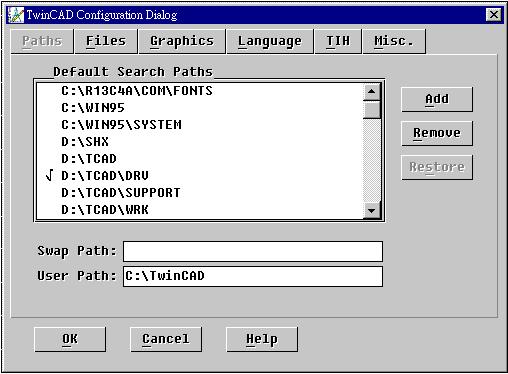Select D:\TCAD\SUPPORT in list
Image resolution: width=508 pixels, height=374 pixels.
pos(200,193)
